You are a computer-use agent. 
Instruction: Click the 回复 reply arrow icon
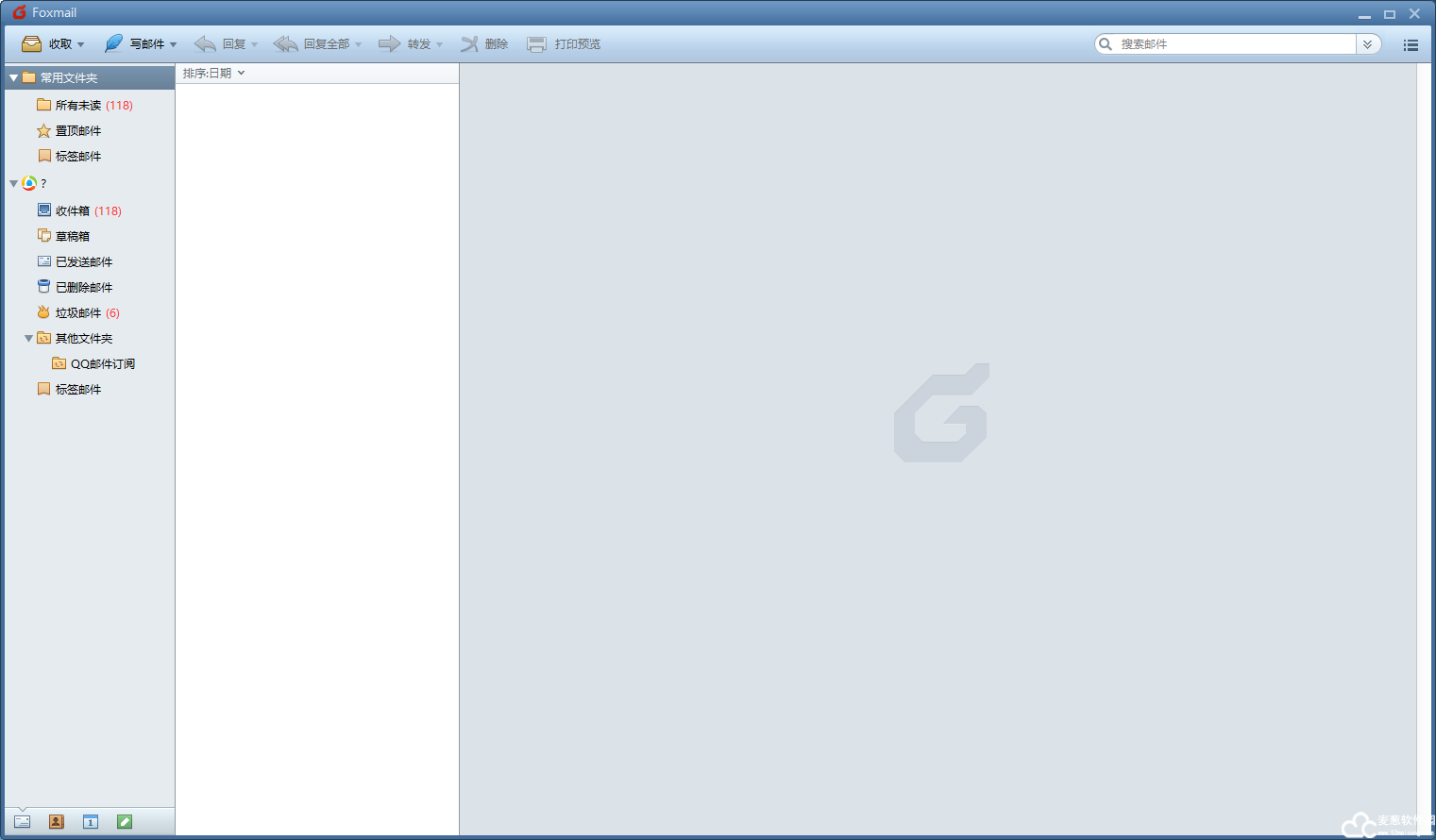pos(205,43)
